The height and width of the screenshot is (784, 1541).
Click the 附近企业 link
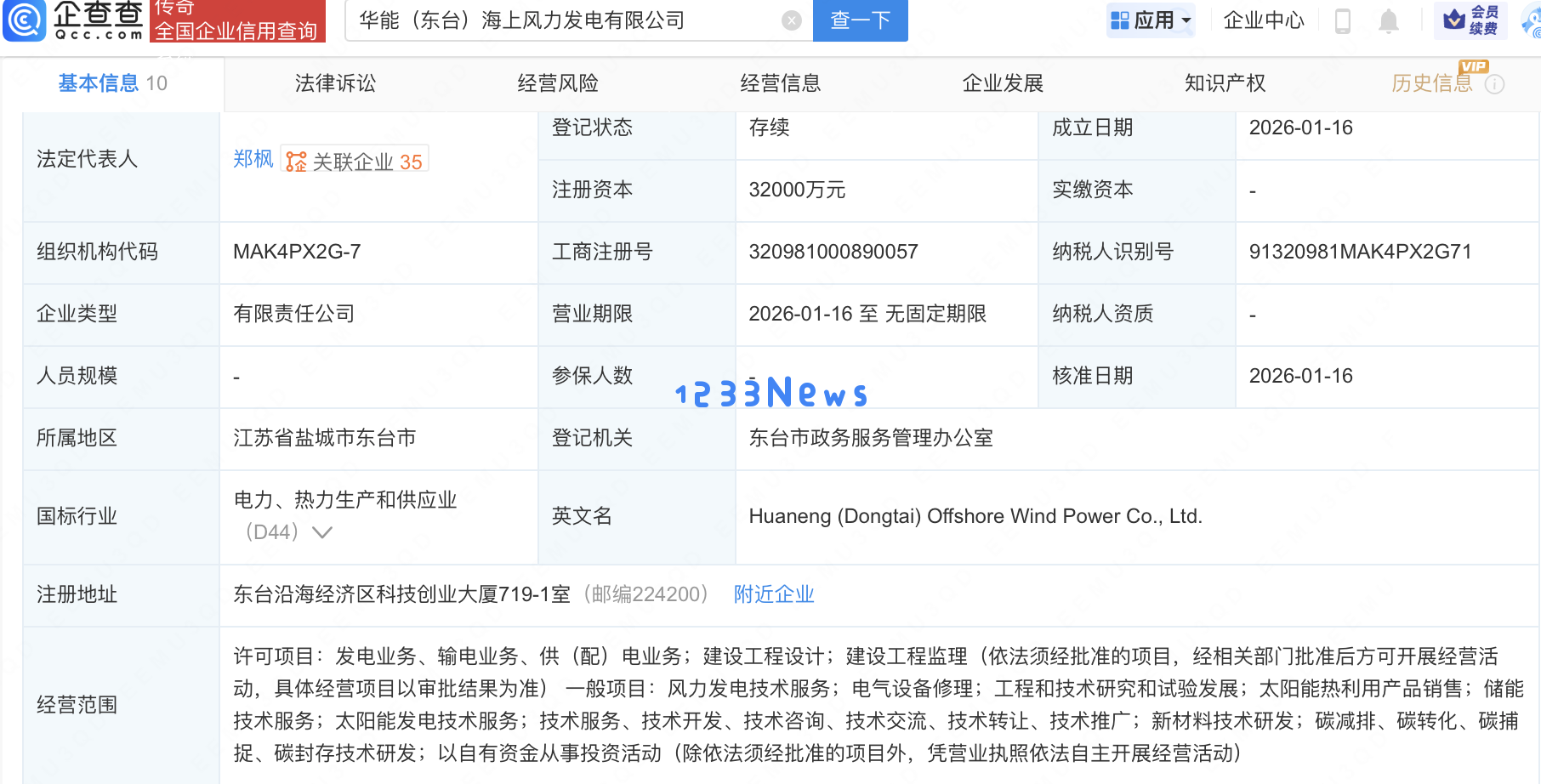(772, 594)
